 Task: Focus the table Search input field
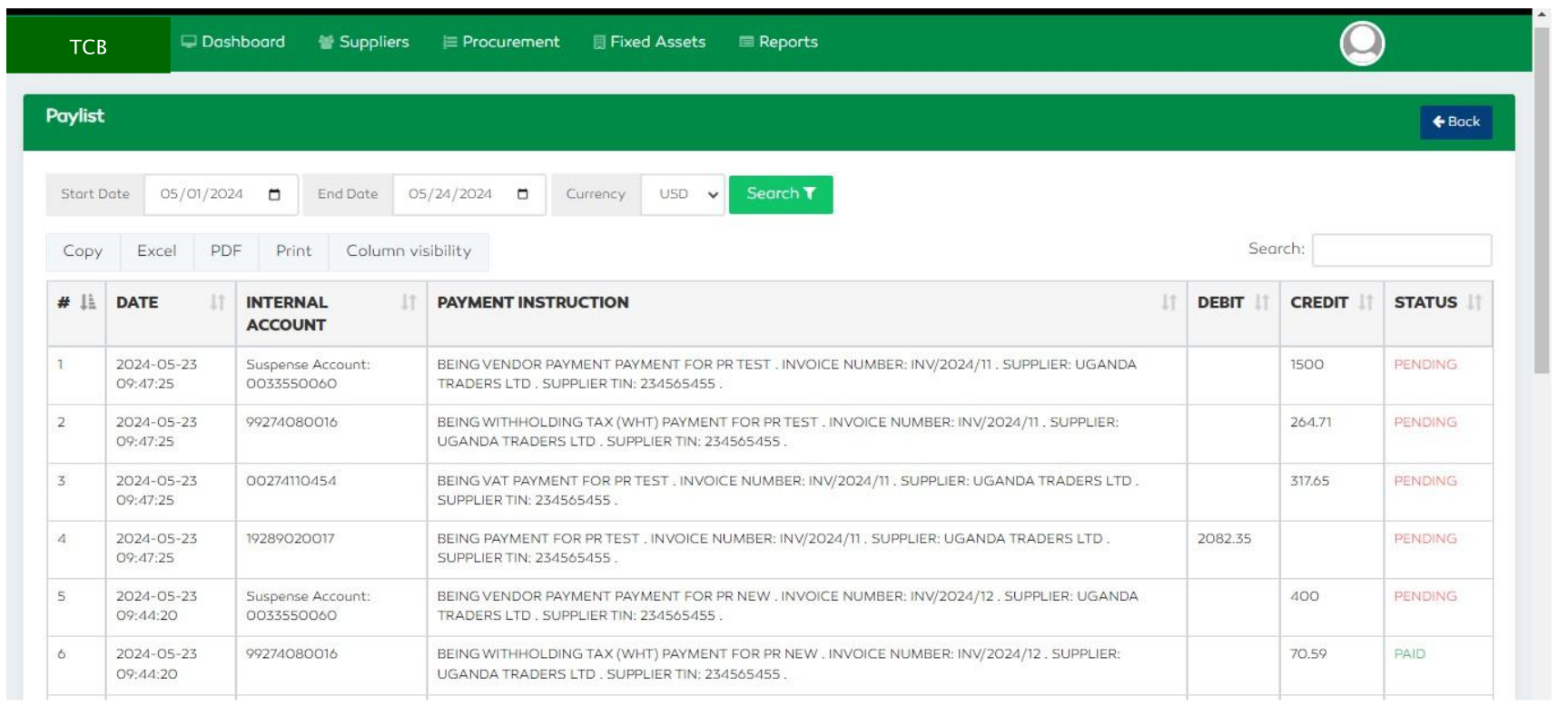1401,250
